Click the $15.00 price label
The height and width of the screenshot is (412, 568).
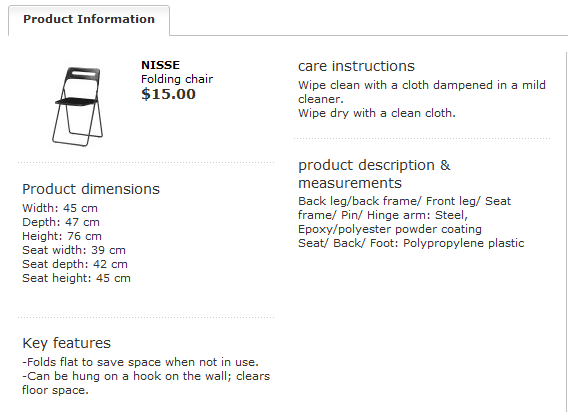[x=168, y=94]
